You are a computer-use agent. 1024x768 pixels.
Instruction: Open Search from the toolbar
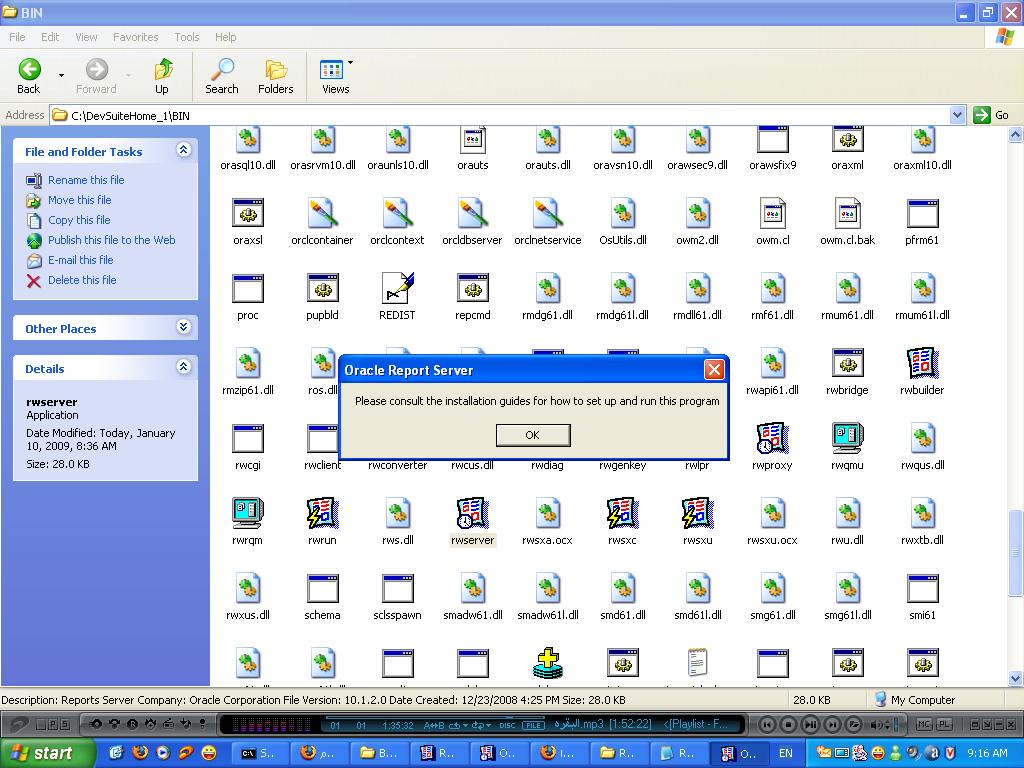point(221,75)
